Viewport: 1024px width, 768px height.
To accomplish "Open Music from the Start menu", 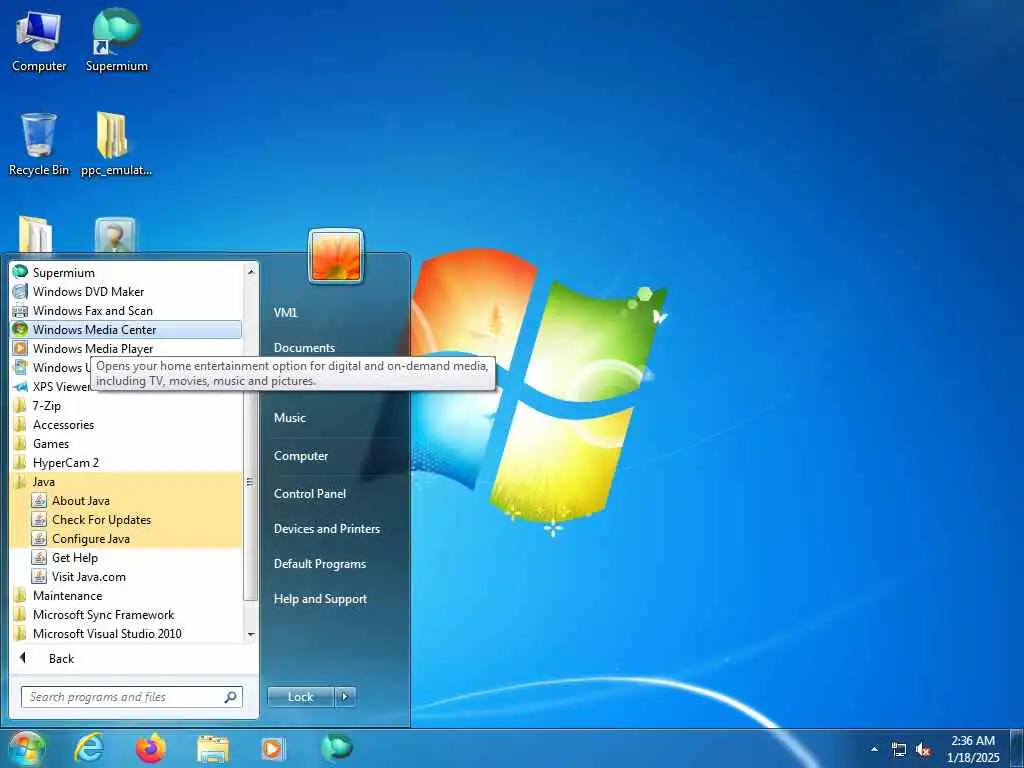I will 289,417.
